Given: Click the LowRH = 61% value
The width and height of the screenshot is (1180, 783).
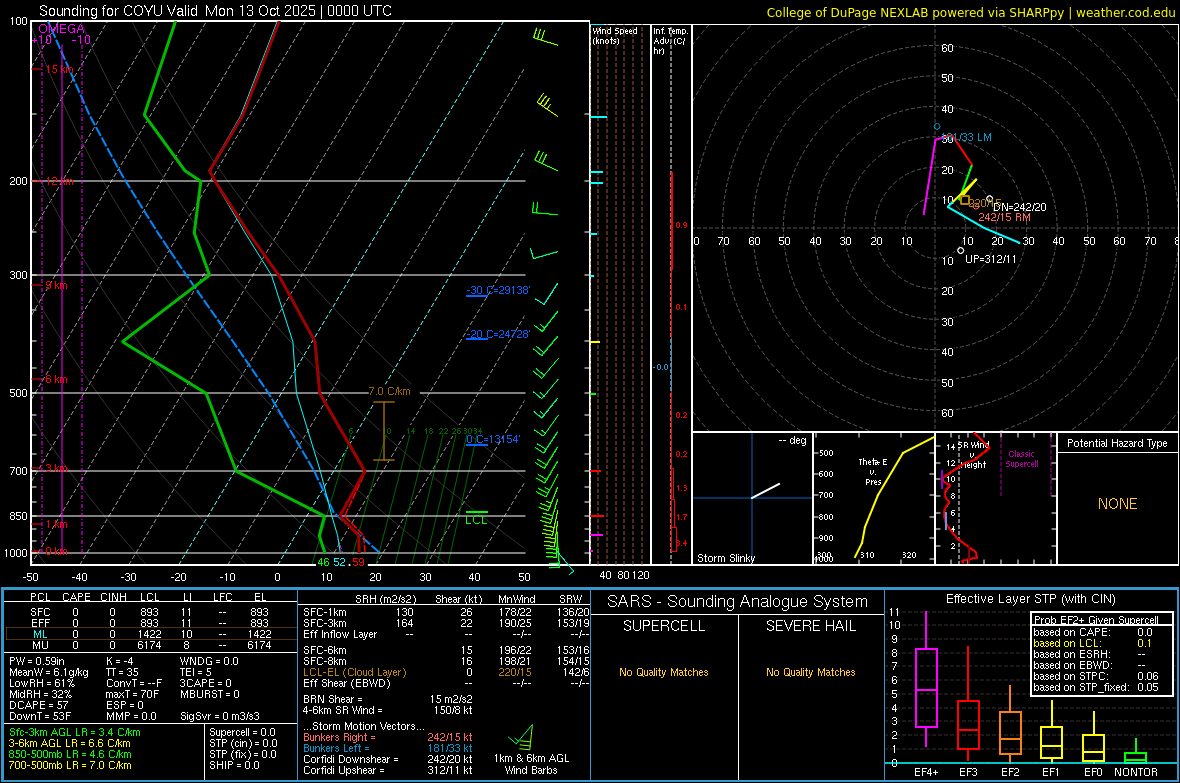Looking at the screenshot, I should (x=42, y=683).
